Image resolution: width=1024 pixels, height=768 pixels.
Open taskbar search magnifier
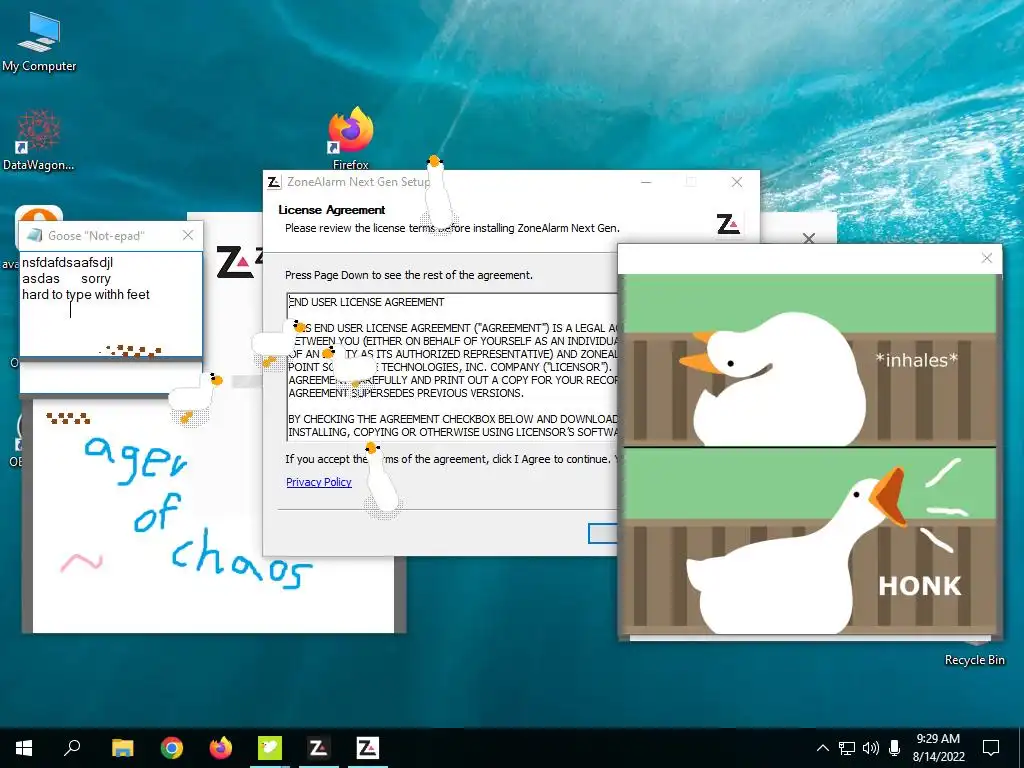point(72,748)
